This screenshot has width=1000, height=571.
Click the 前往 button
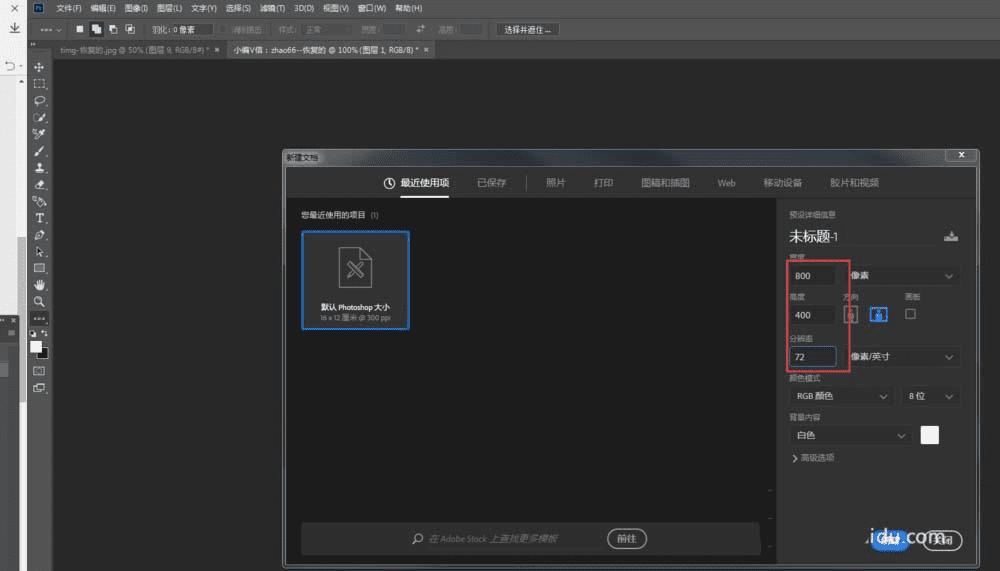click(626, 538)
